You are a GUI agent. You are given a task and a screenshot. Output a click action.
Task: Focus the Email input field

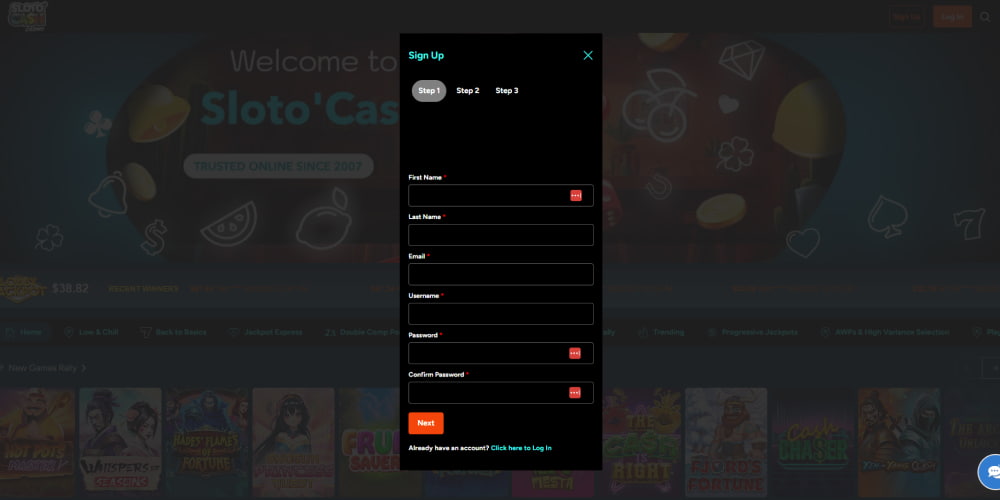[501, 274]
